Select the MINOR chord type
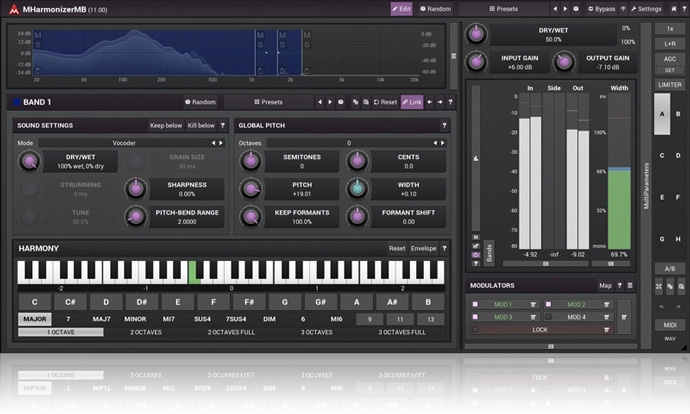The image size is (690, 414). [x=136, y=318]
